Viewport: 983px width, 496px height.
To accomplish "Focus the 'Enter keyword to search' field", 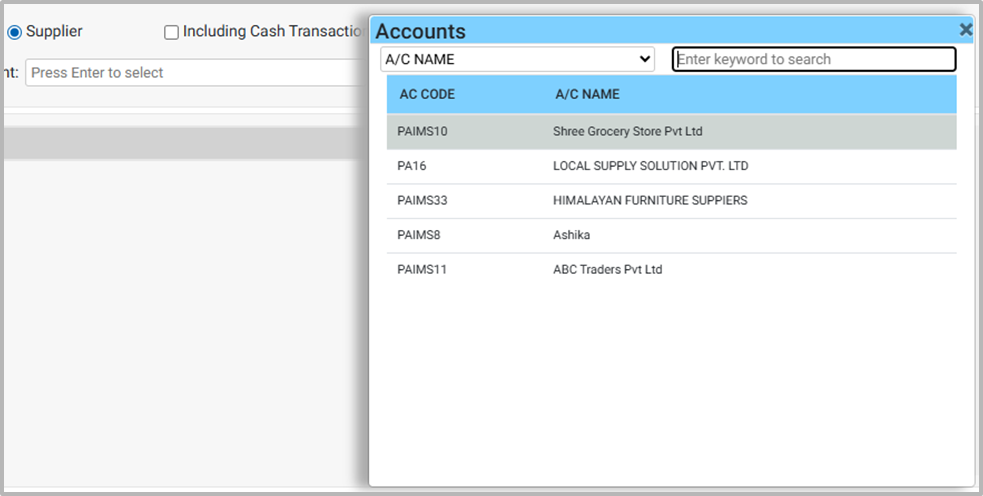I will [x=813, y=60].
